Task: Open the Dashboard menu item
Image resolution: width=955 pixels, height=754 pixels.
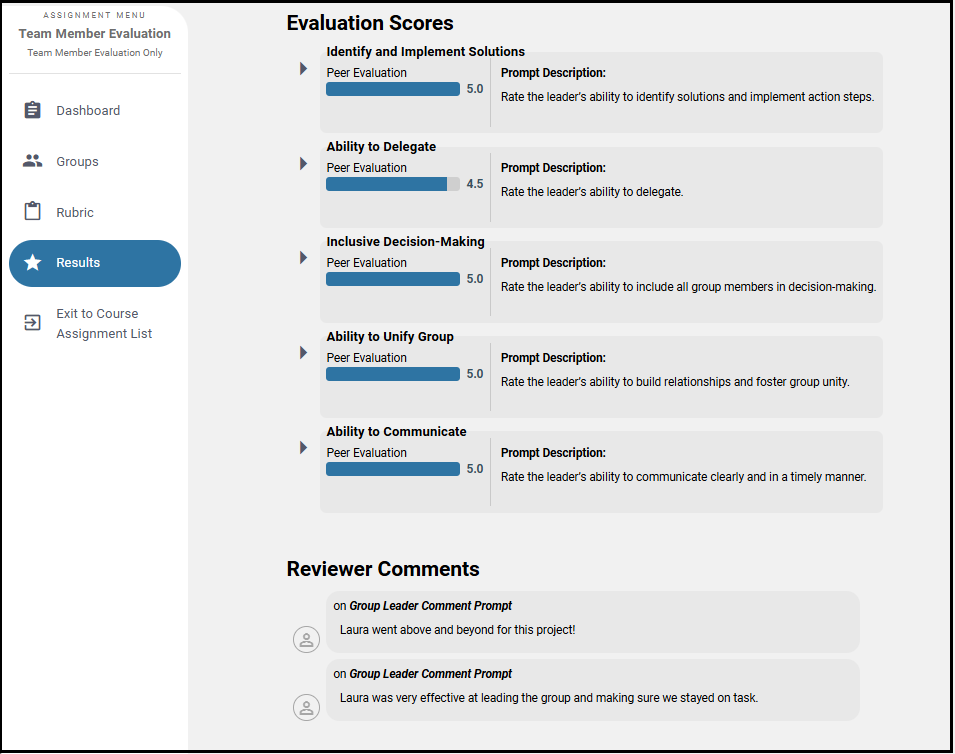Action: pyautogui.click(x=88, y=111)
